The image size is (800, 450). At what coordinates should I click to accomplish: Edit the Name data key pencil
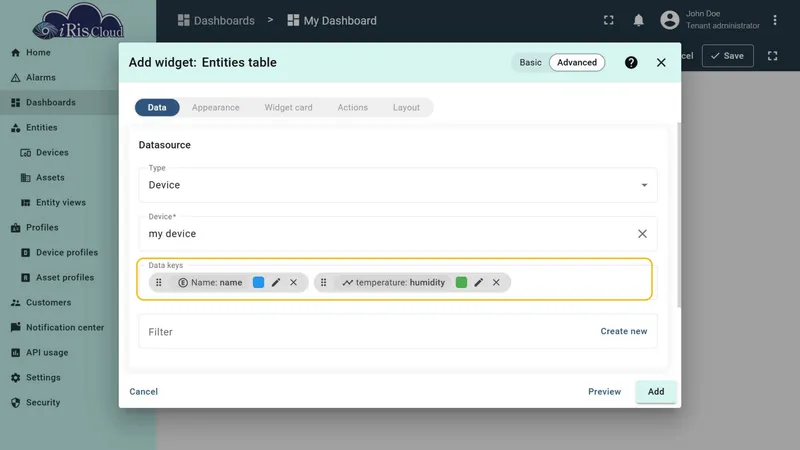click(276, 282)
